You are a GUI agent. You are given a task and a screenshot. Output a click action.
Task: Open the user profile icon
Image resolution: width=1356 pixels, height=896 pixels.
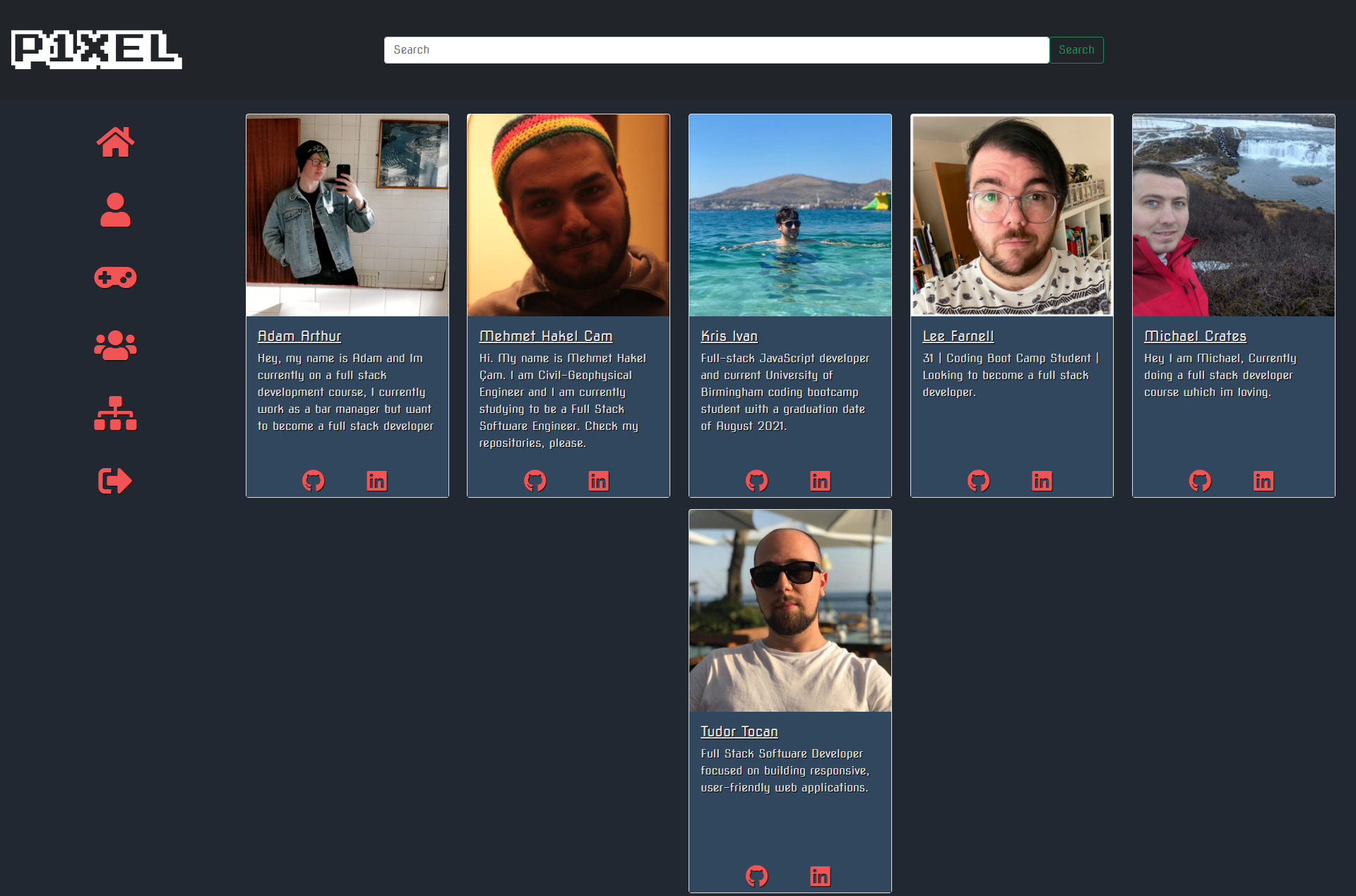115,210
